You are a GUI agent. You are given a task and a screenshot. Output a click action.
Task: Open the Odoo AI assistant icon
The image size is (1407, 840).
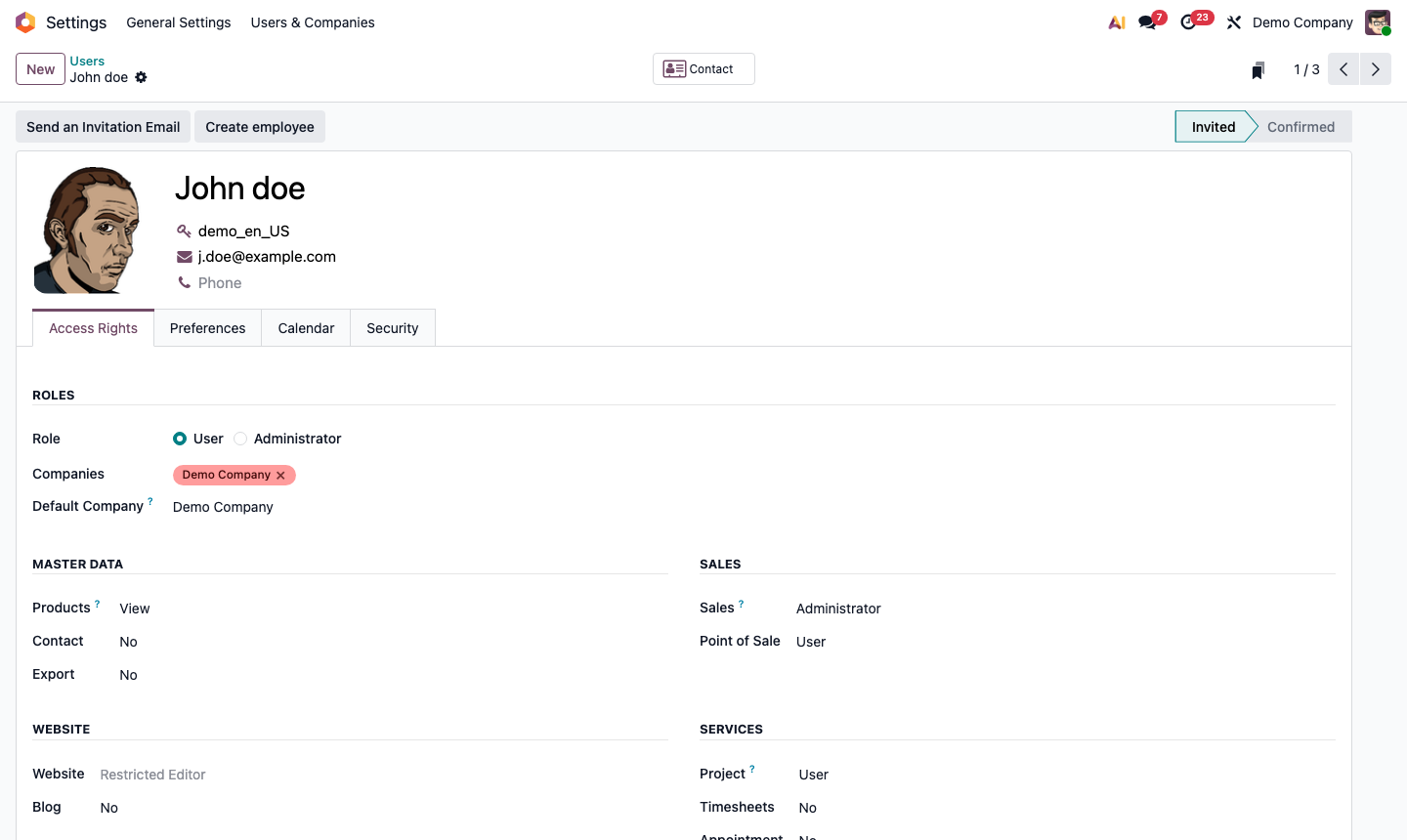coord(1116,21)
